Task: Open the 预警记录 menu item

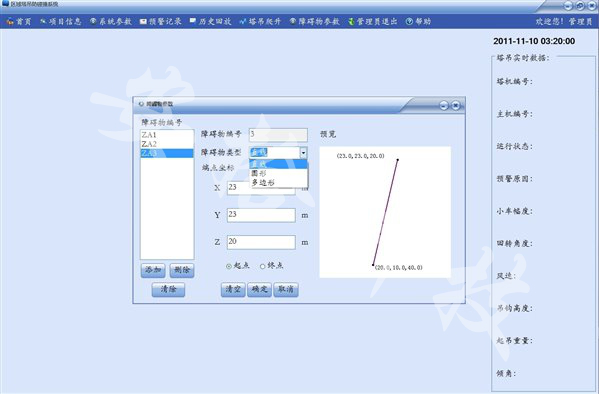Action: tap(160, 22)
